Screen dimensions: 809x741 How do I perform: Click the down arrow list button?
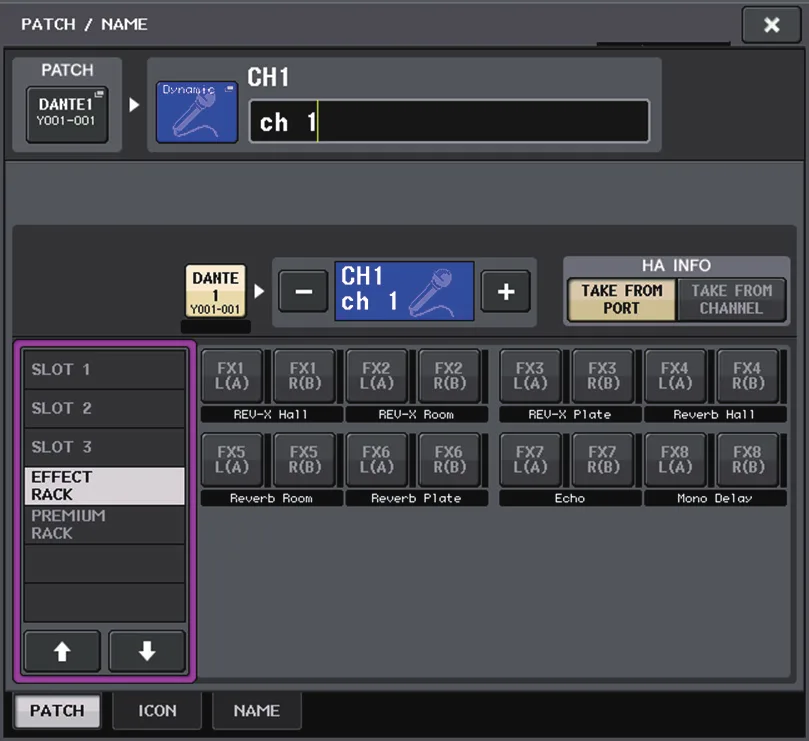click(147, 651)
